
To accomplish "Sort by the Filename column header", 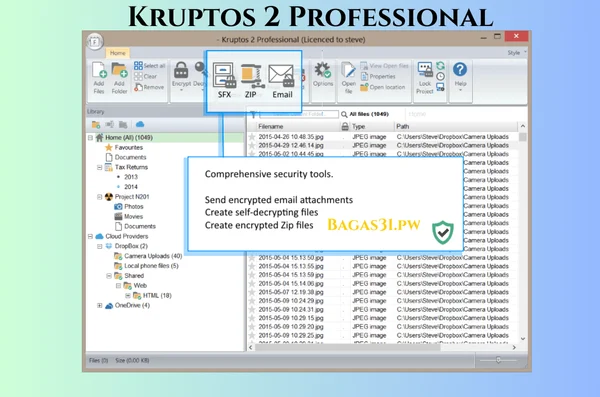I will pyautogui.click(x=298, y=126).
